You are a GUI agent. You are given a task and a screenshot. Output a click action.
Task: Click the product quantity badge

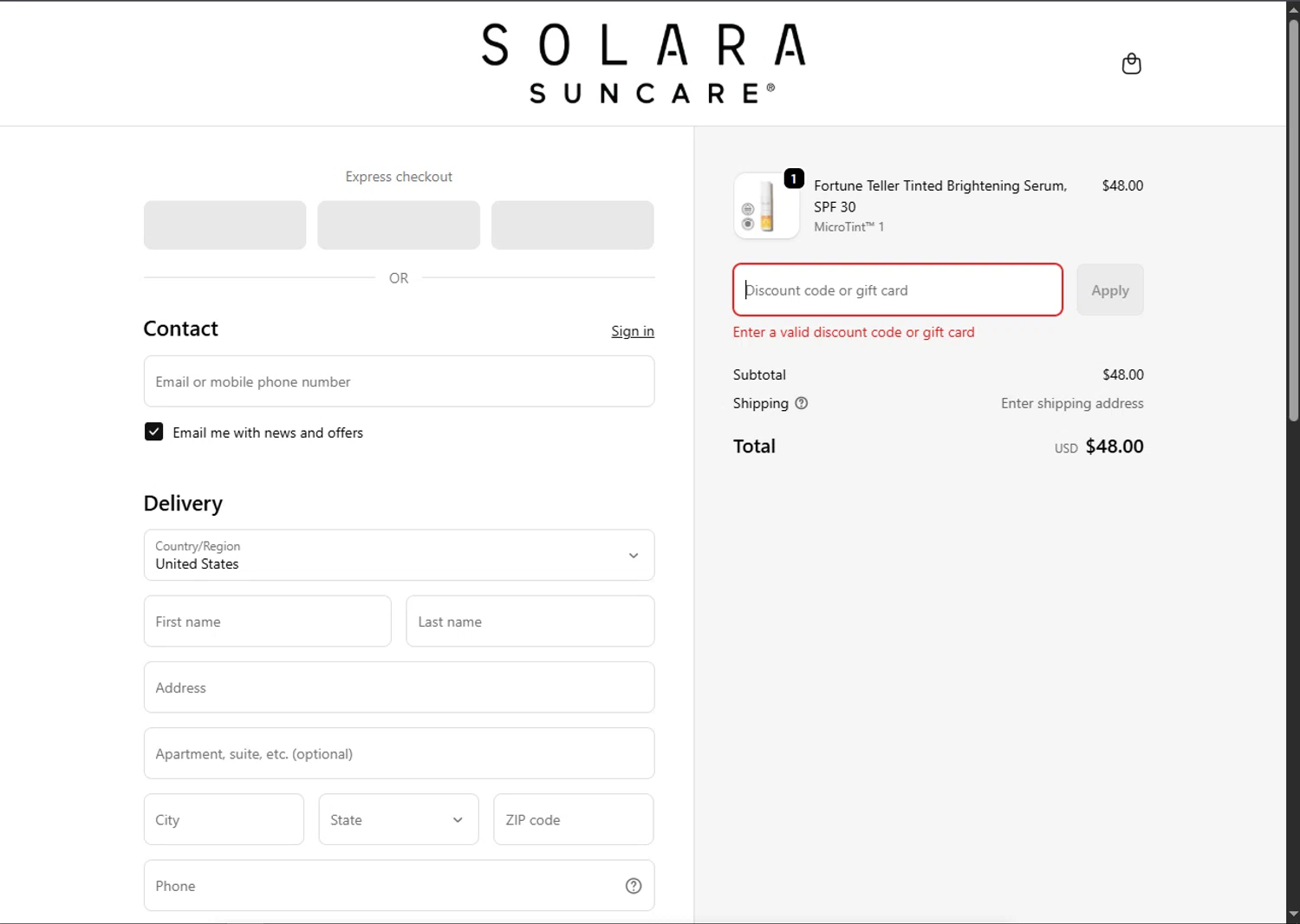(794, 179)
